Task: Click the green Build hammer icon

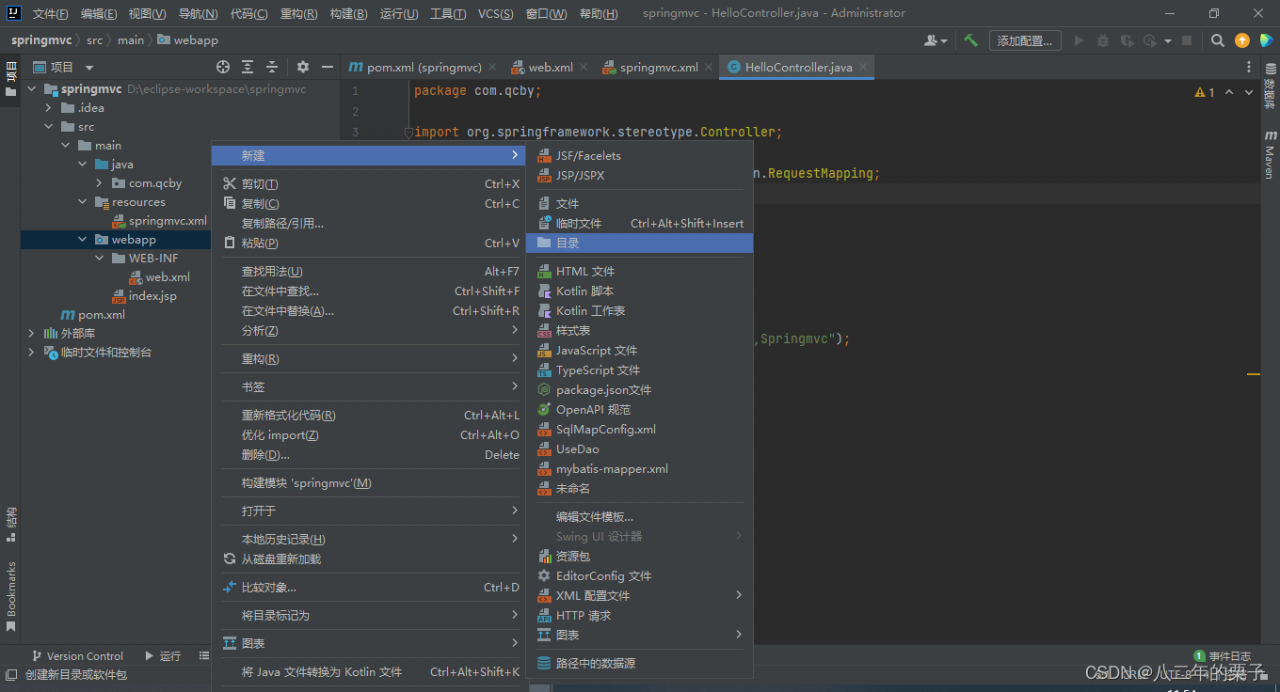Action: (970, 41)
